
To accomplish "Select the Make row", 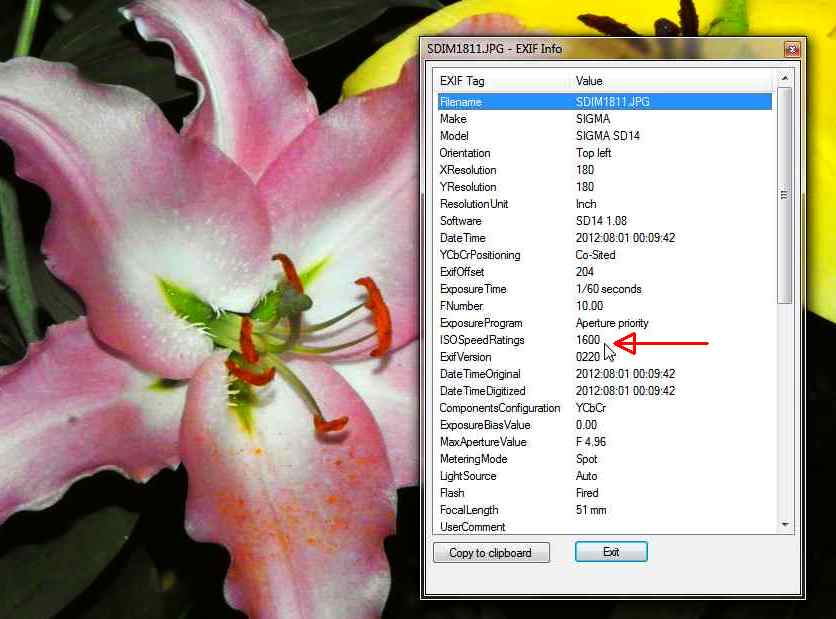I will click(605, 119).
